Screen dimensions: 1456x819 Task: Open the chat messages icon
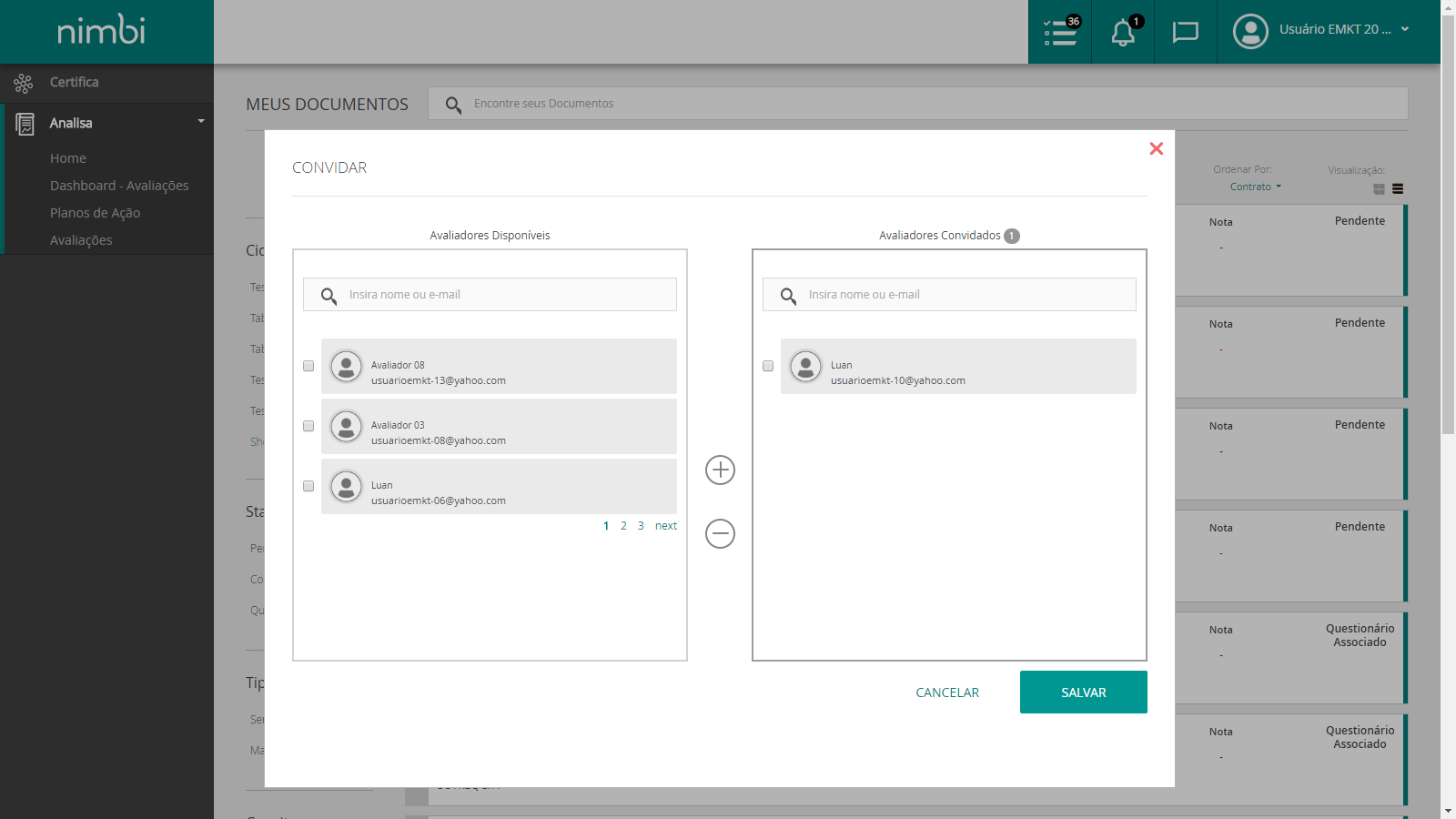click(1186, 32)
